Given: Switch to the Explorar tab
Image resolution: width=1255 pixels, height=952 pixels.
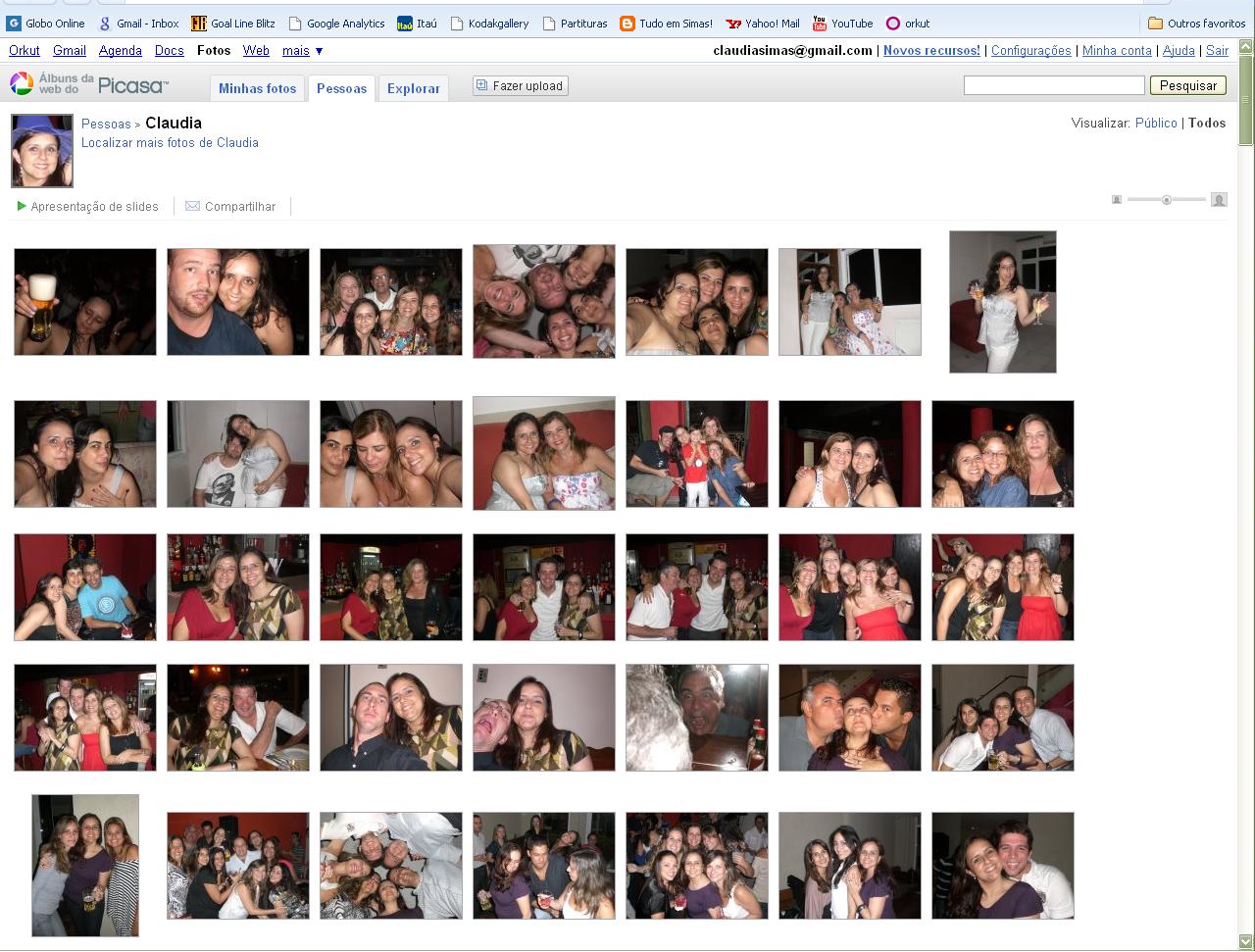Looking at the screenshot, I should [414, 88].
